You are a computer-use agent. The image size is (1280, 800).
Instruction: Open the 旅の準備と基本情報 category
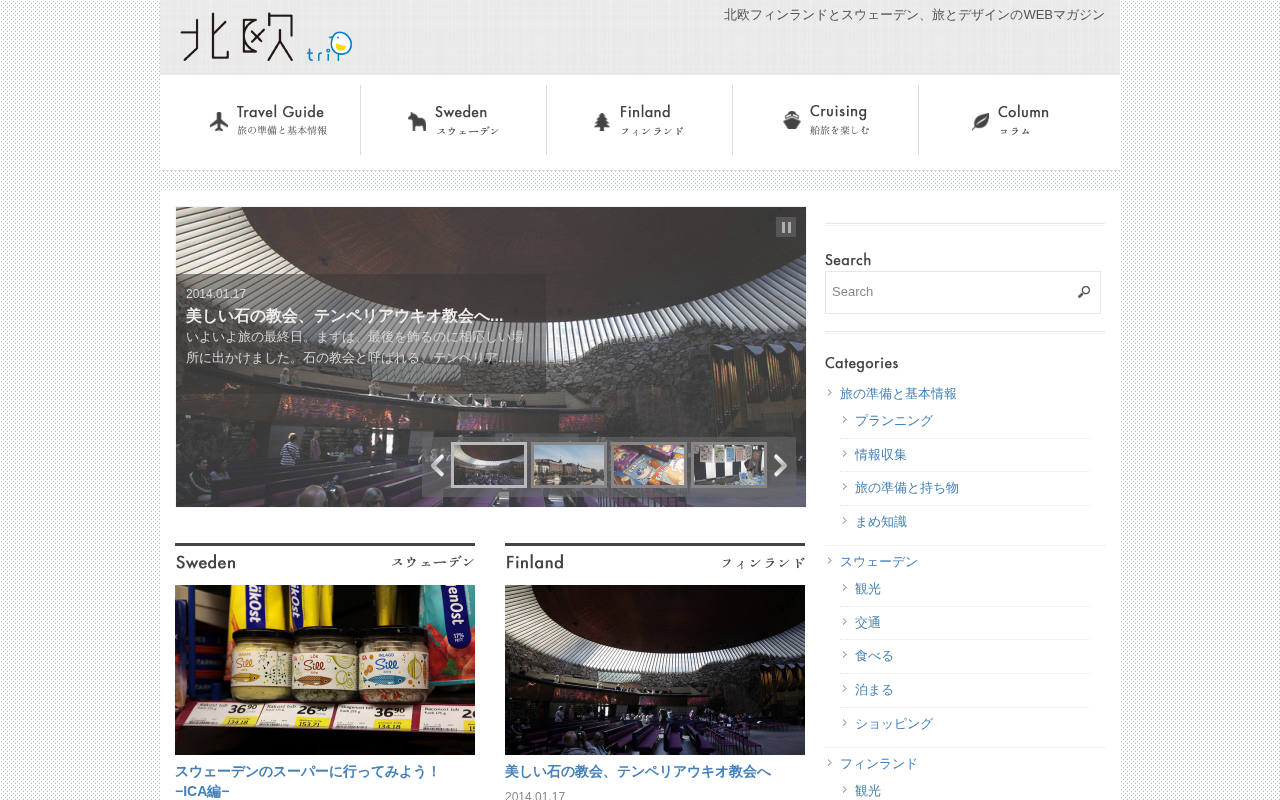pyautogui.click(x=898, y=394)
